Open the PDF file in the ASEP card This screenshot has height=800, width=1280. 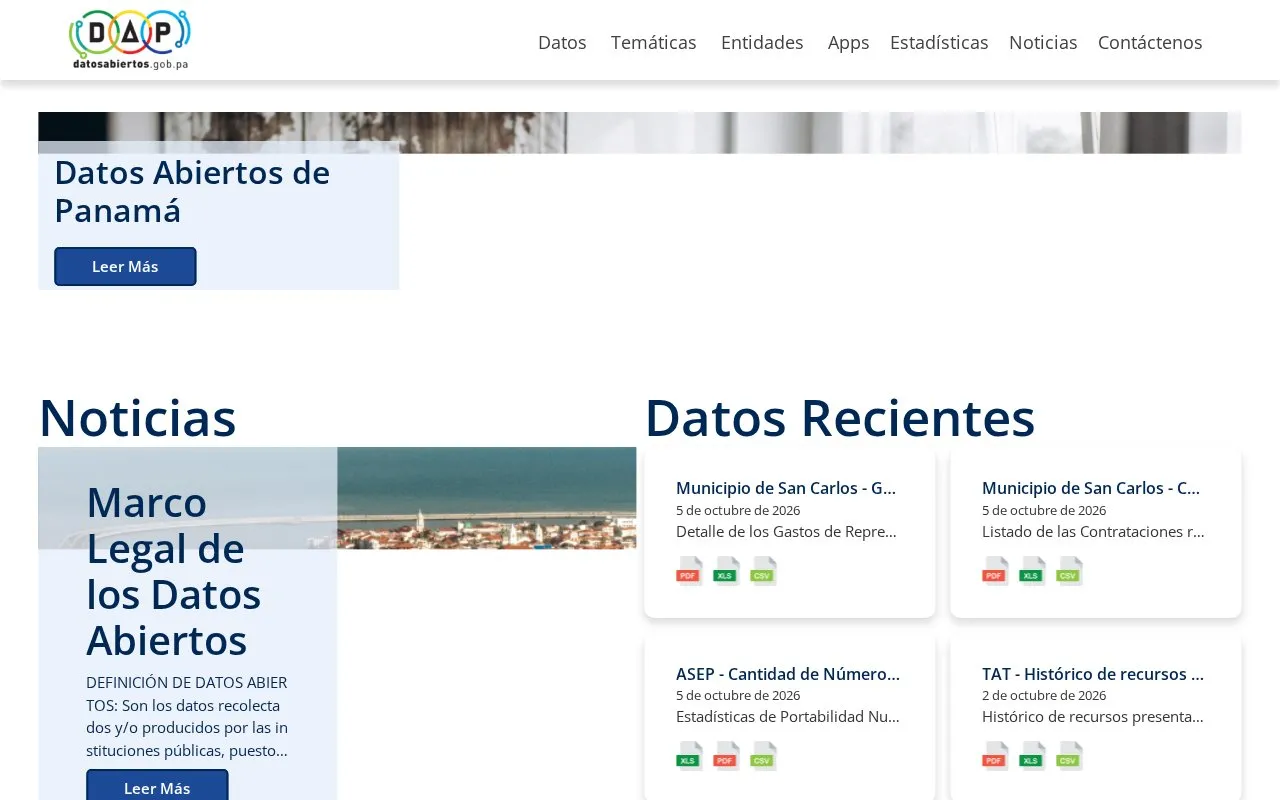(726, 756)
